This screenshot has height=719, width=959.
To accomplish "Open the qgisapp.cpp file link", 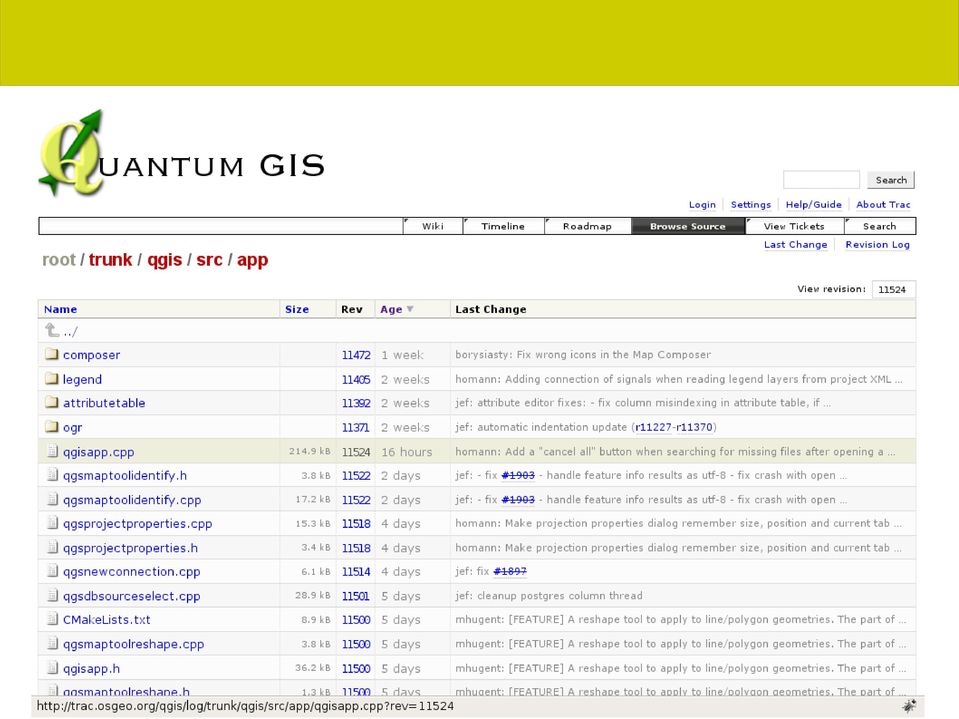I will coord(98,452).
